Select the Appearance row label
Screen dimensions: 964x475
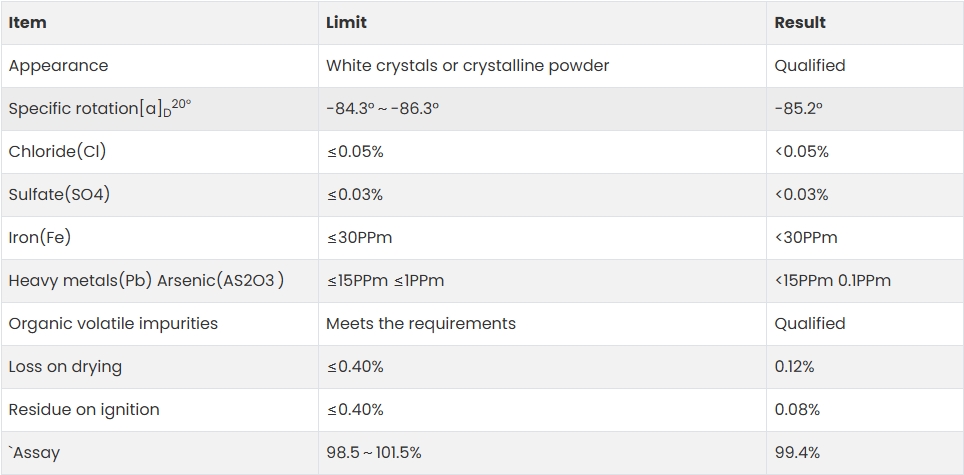point(58,66)
